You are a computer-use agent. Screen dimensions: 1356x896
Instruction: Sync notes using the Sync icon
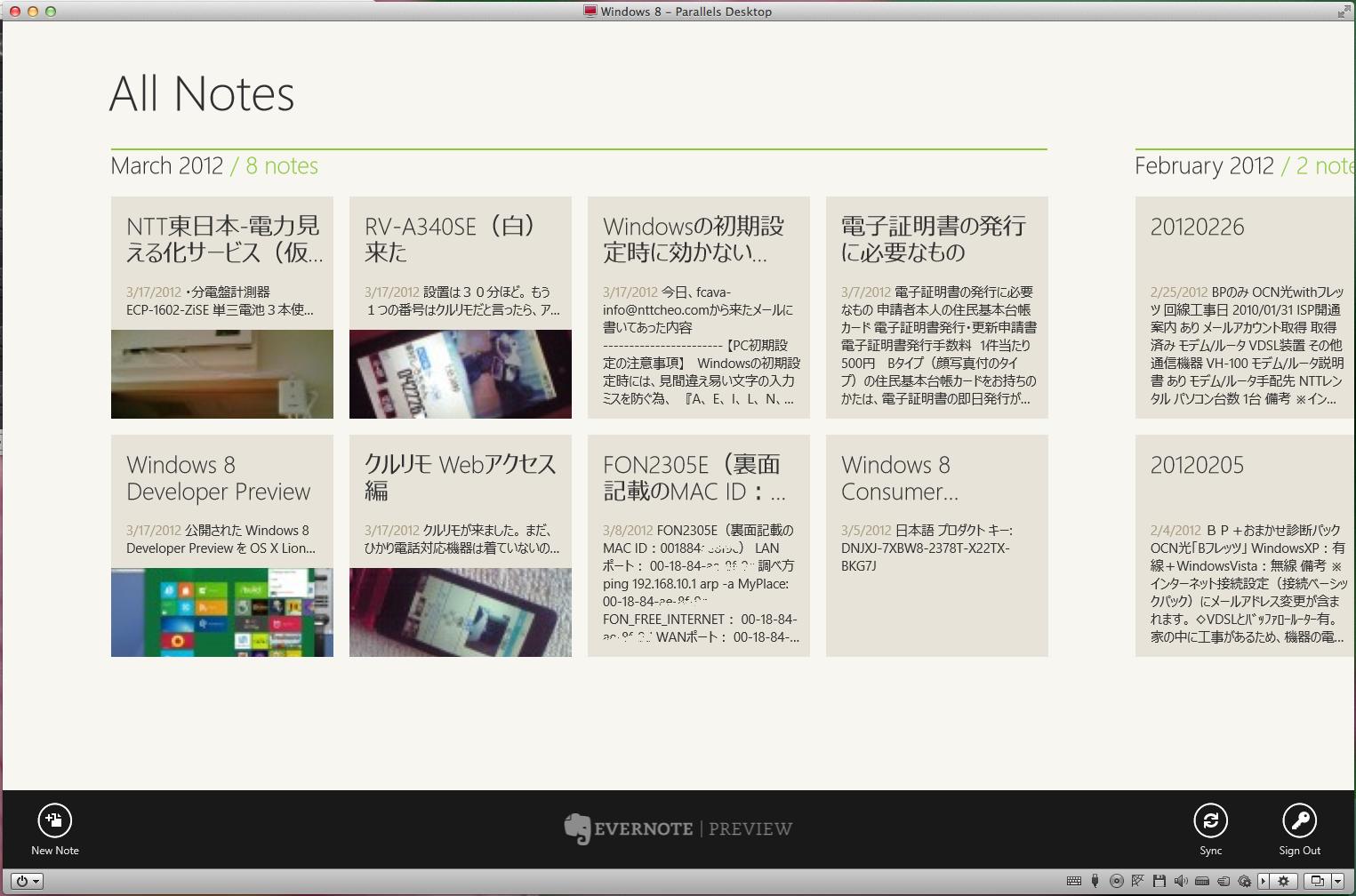(1211, 820)
